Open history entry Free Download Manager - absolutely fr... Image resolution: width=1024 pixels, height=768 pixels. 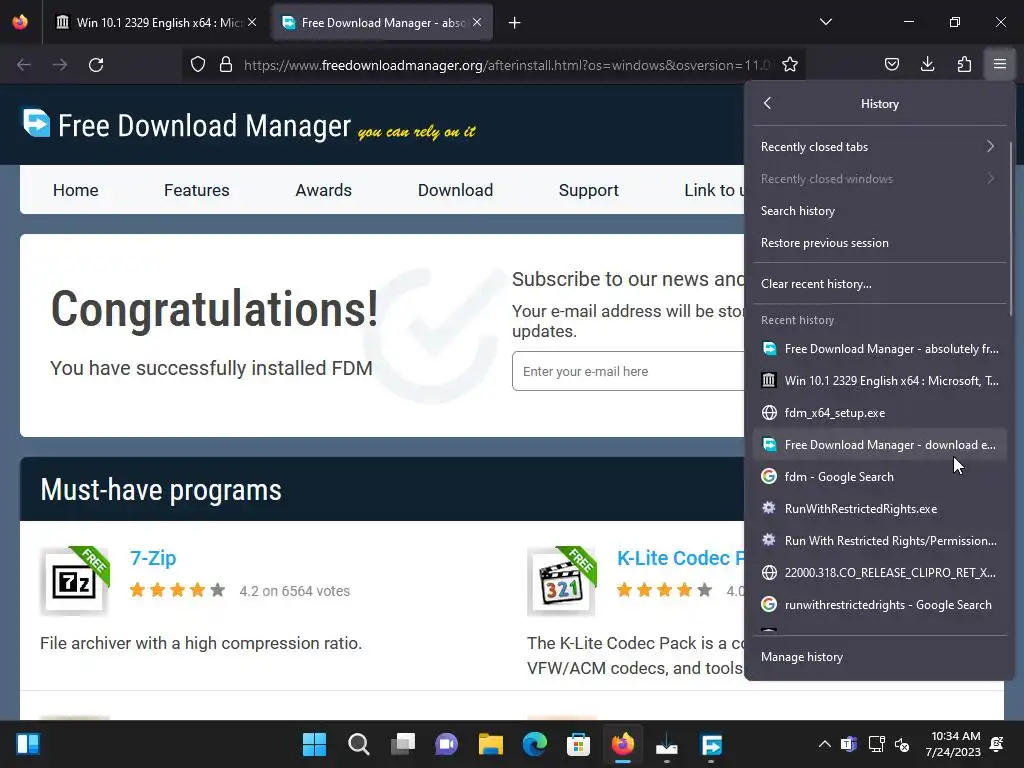pyautogui.click(x=879, y=349)
